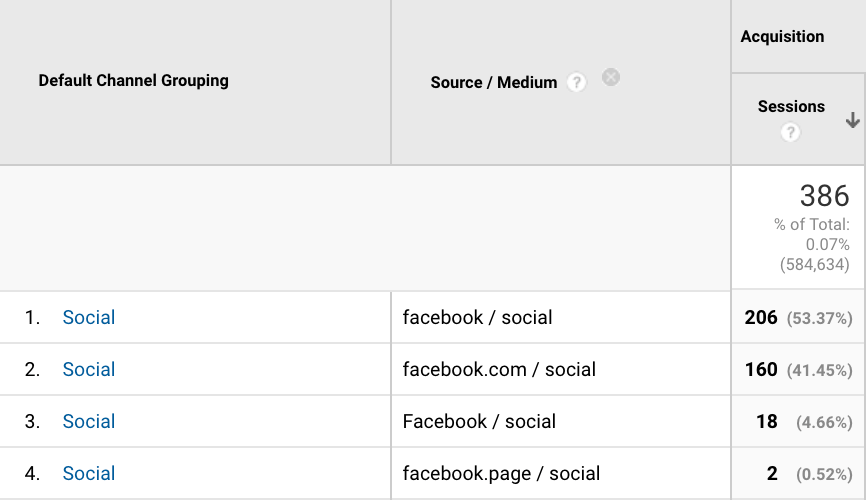Click the 18 sessions value
Image resolution: width=866 pixels, height=502 pixels.
coord(767,422)
